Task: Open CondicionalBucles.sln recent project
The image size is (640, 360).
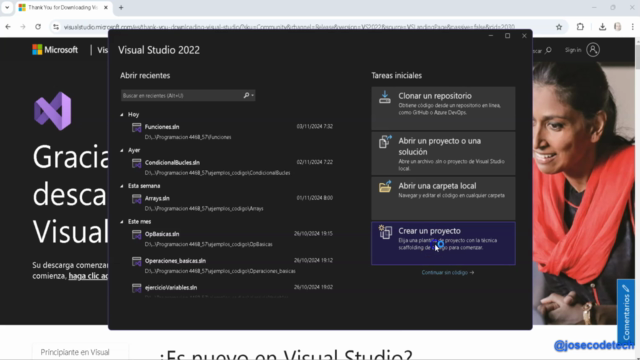Action: (232, 167)
